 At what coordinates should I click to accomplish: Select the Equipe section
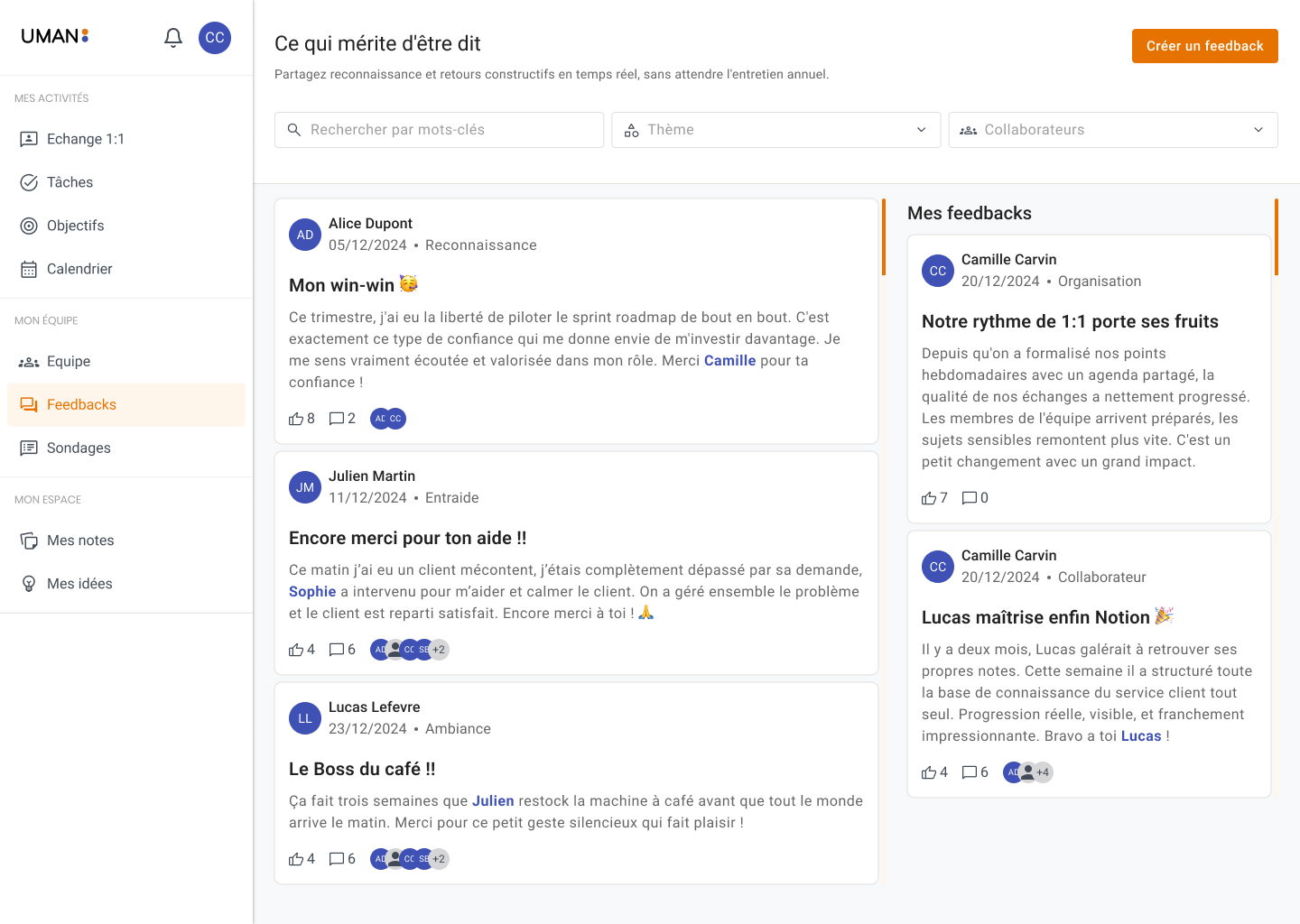pos(68,361)
